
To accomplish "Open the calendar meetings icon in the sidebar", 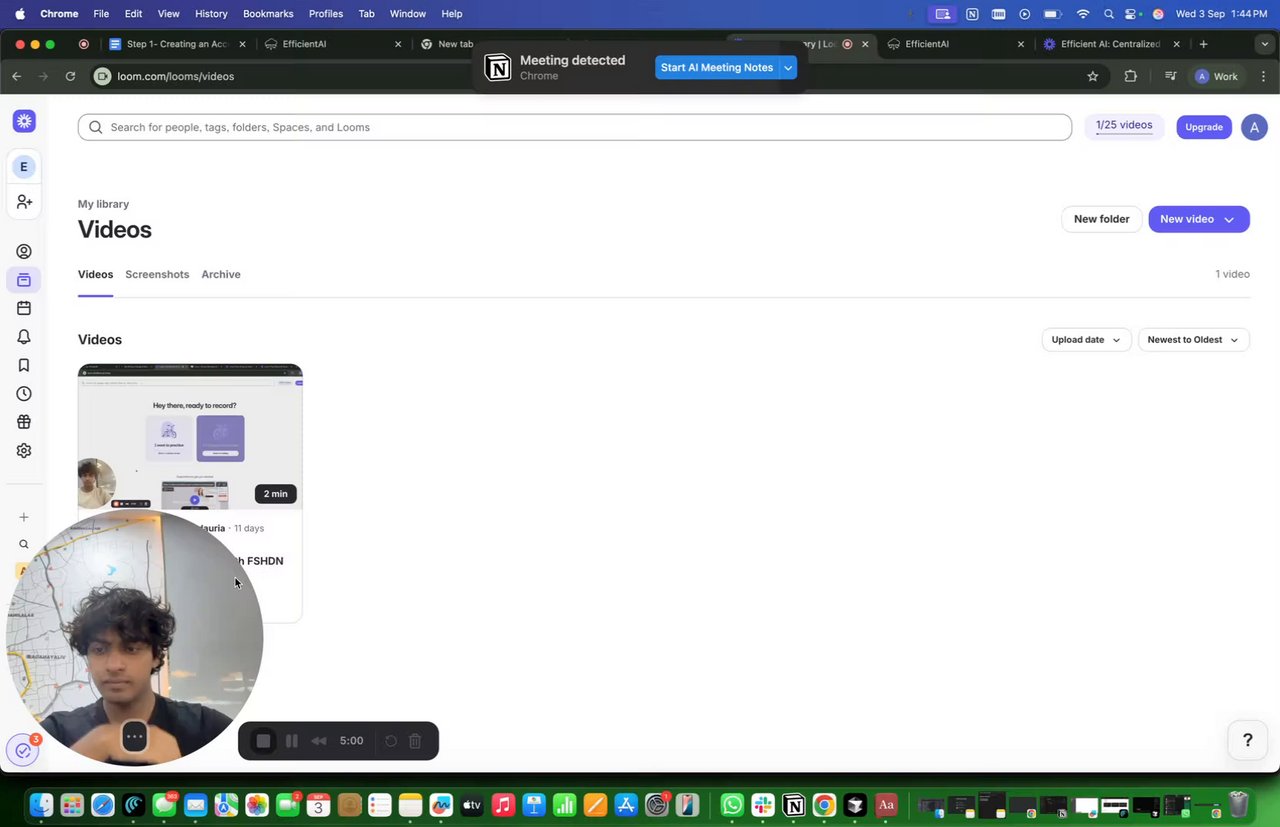I will [24, 308].
